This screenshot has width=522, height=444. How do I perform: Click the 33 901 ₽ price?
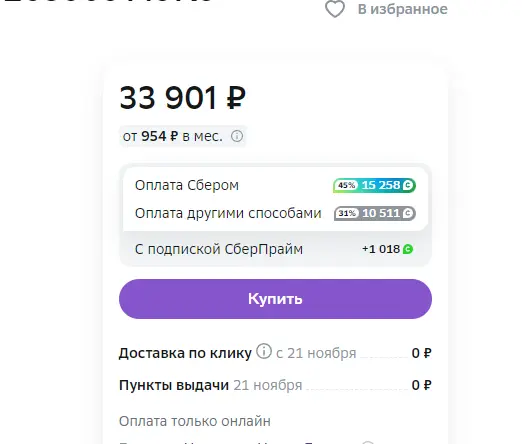coord(182,98)
